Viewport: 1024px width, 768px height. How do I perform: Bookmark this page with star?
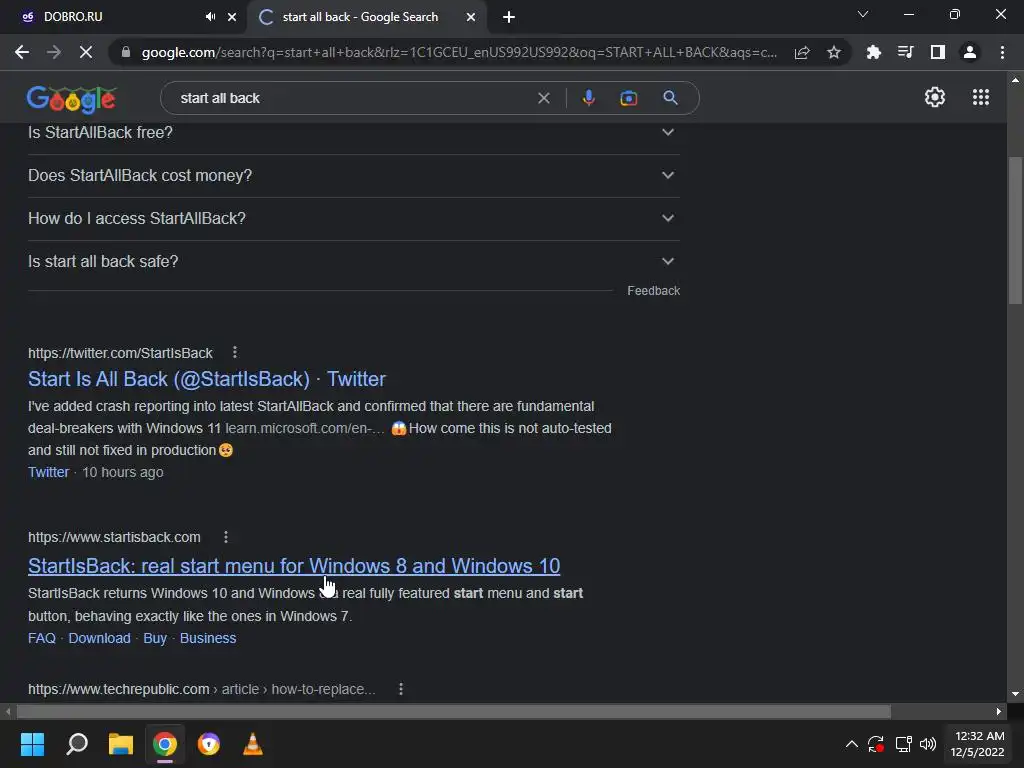coord(833,52)
